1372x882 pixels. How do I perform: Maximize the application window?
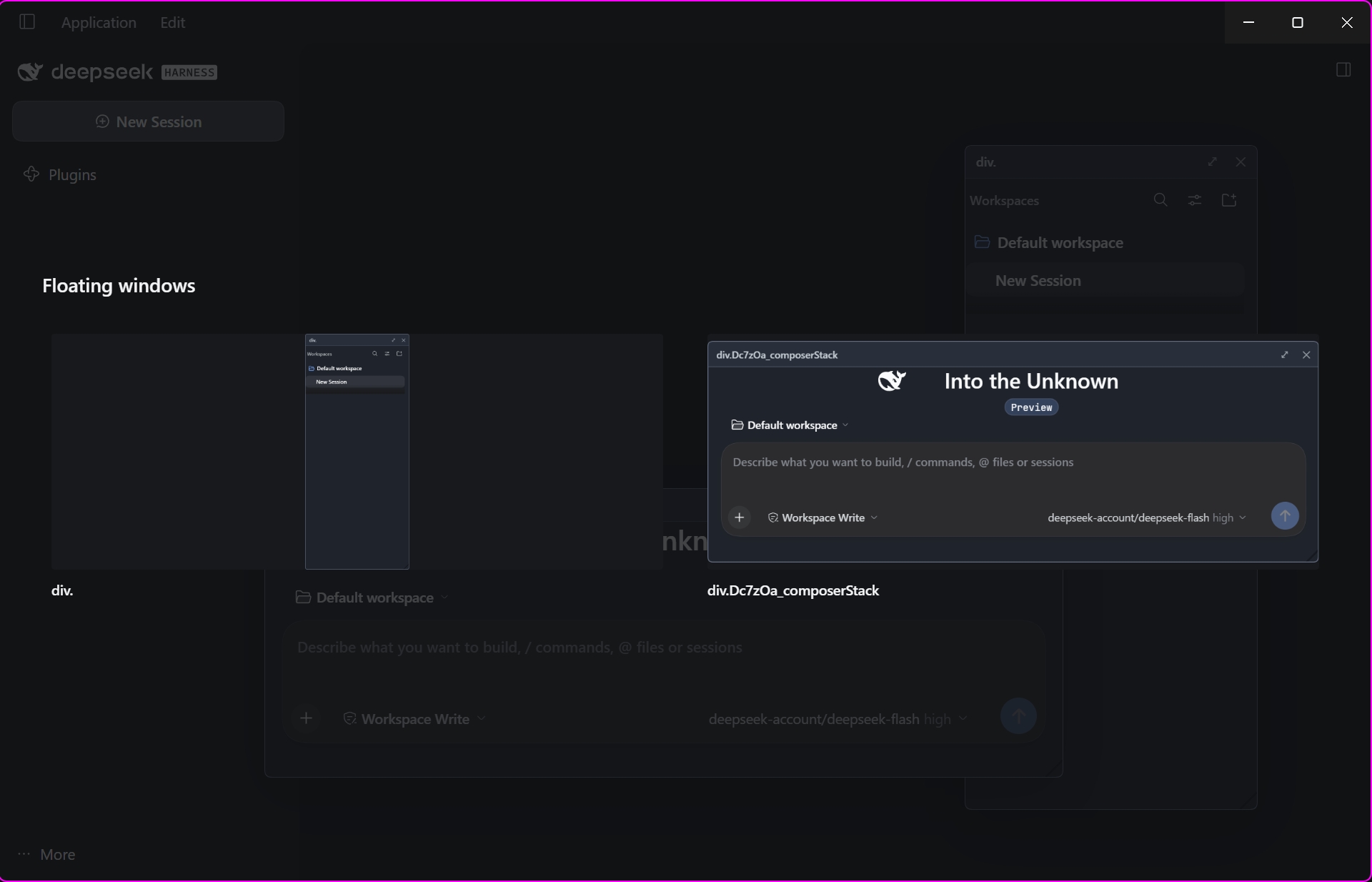tap(1298, 22)
